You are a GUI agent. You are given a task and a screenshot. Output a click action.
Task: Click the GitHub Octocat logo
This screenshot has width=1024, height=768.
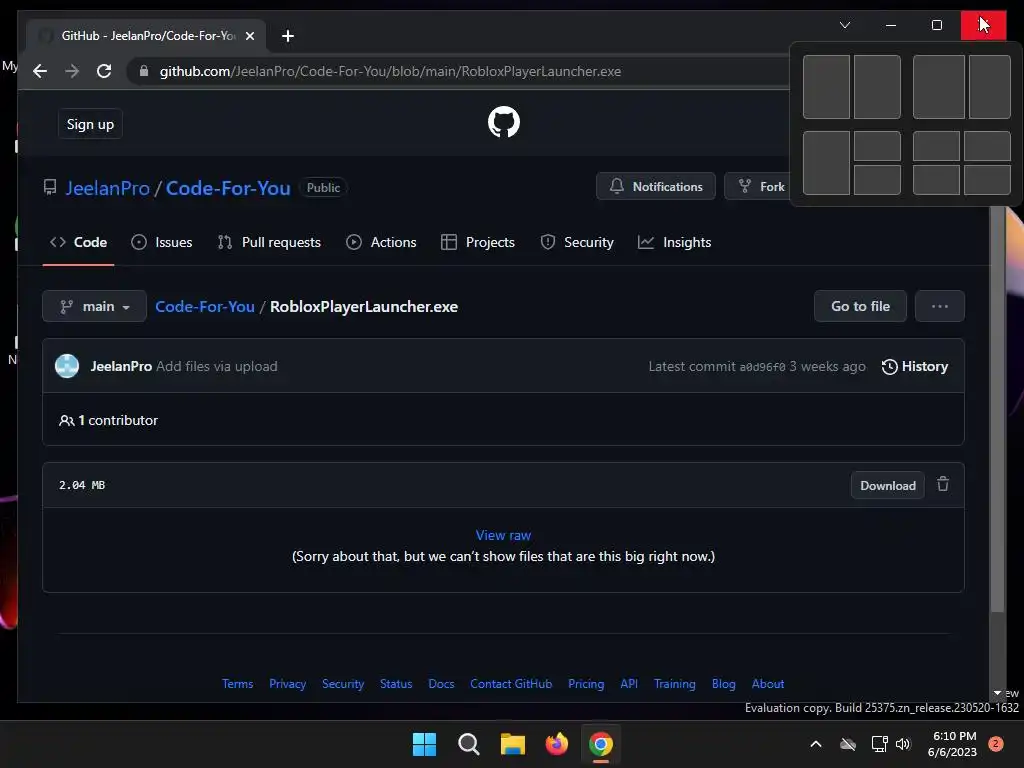click(504, 122)
